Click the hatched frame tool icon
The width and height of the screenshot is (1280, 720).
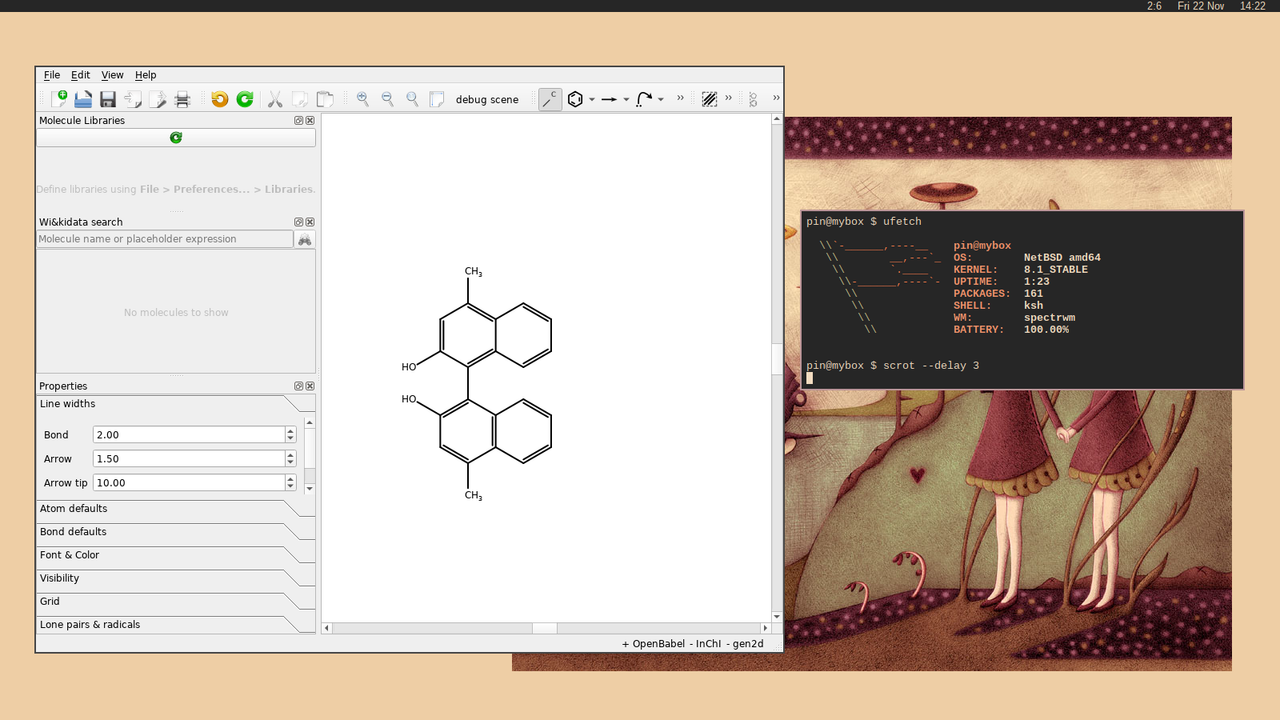click(709, 99)
